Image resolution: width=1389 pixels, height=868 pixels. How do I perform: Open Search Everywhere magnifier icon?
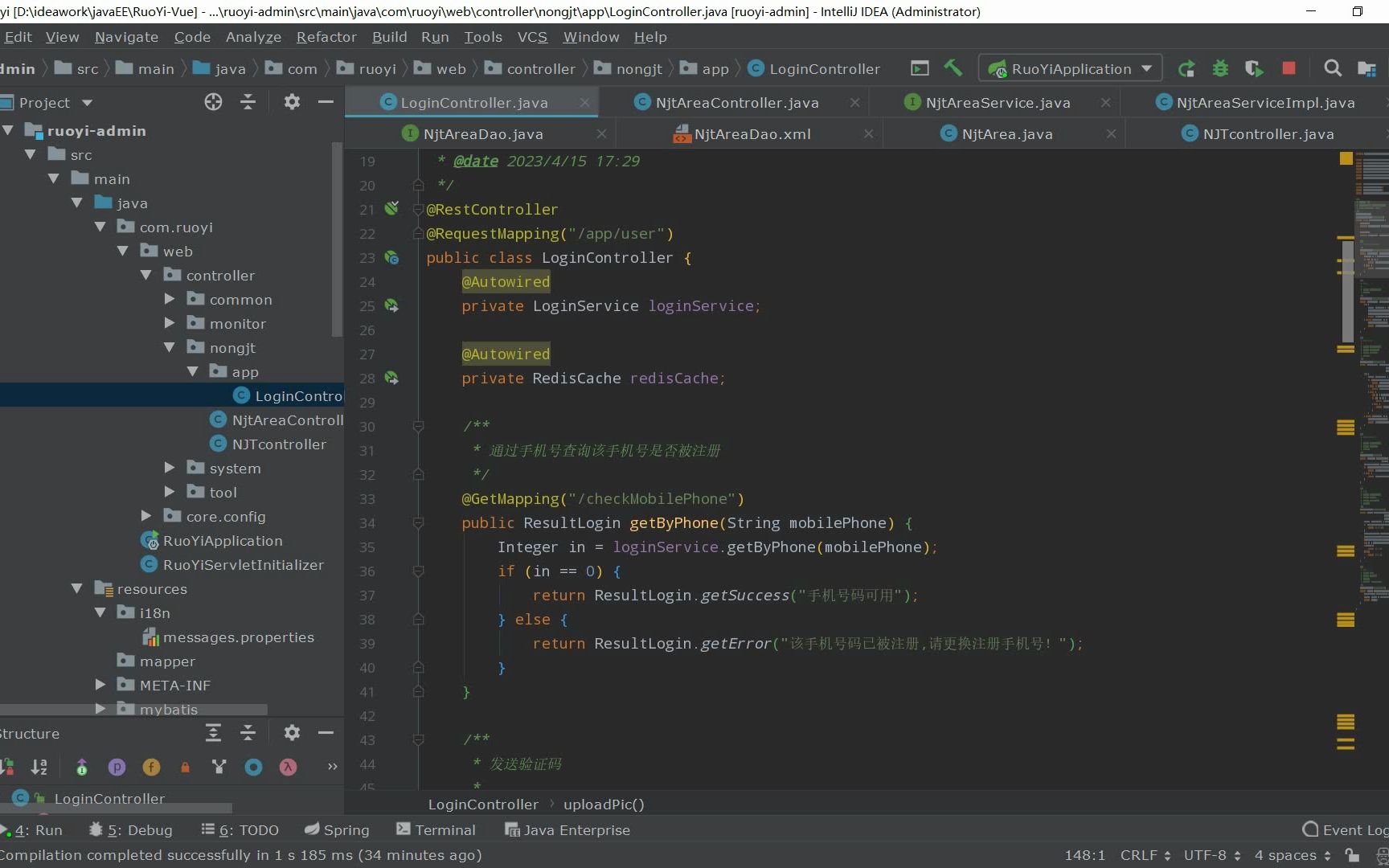click(1332, 68)
